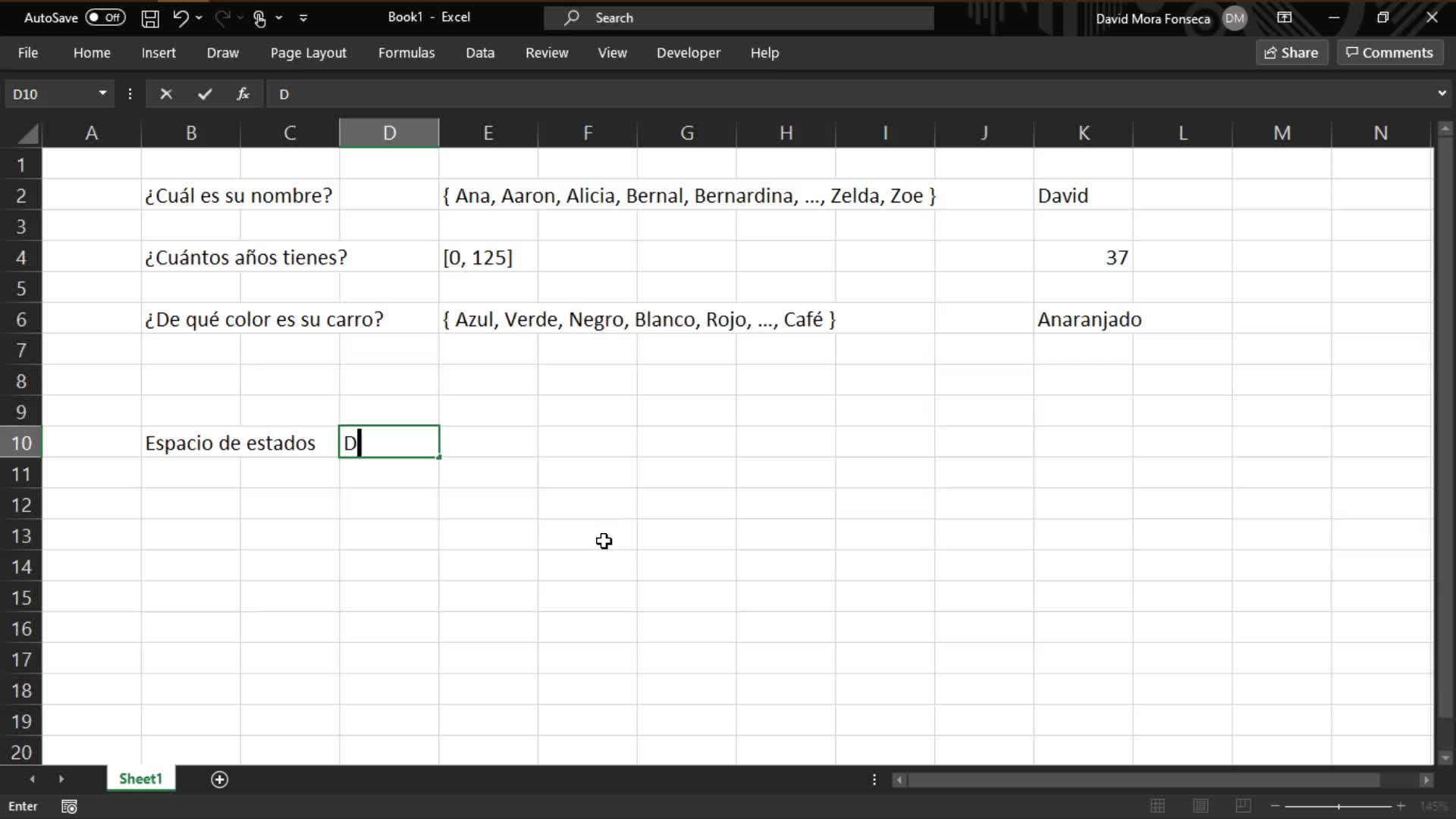Viewport: 1456px width, 819px height.
Task: Click the next sheet navigation arrow
Action: 61,780
